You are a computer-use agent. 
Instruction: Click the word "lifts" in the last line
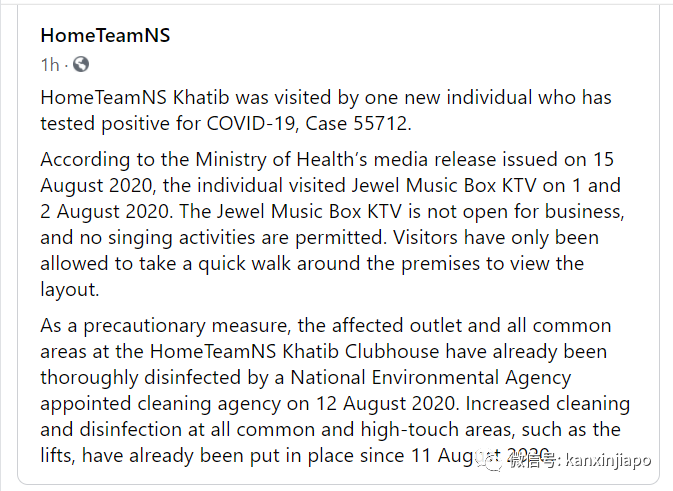59,456
